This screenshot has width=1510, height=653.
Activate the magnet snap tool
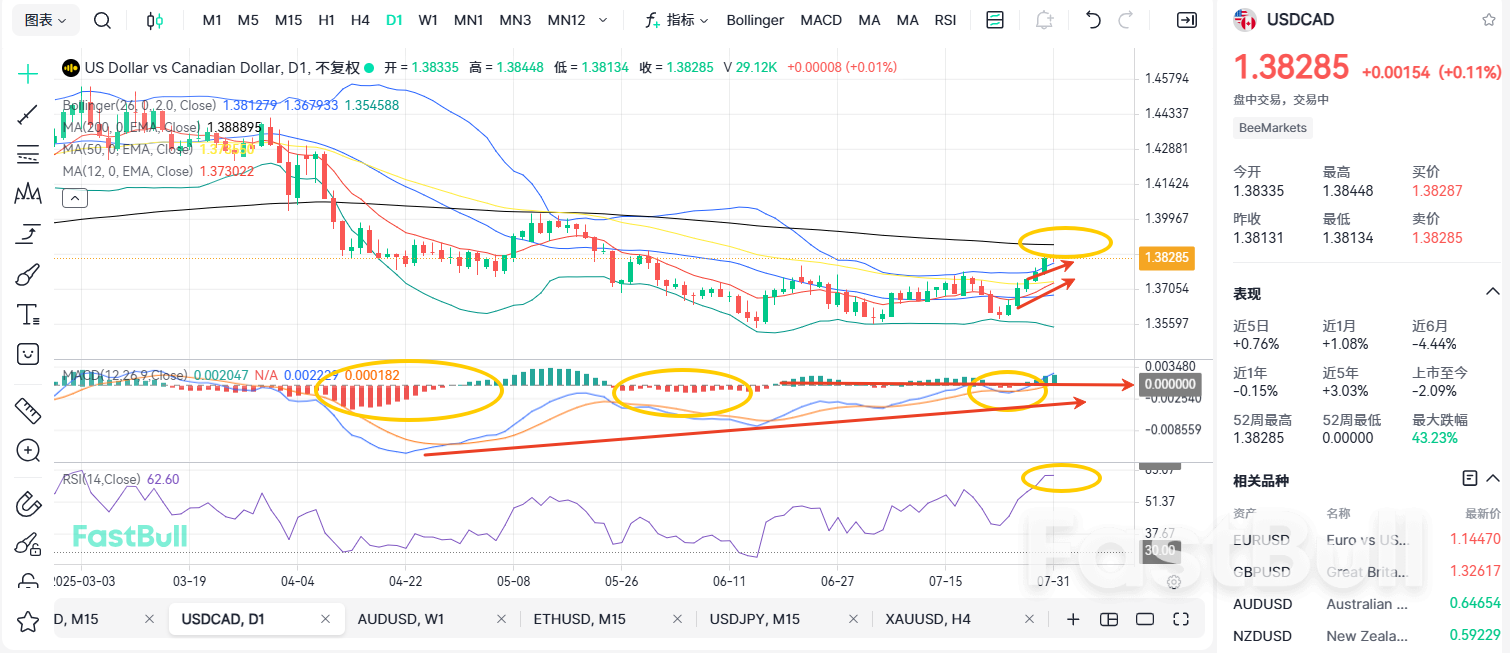[x=27, y=504]
